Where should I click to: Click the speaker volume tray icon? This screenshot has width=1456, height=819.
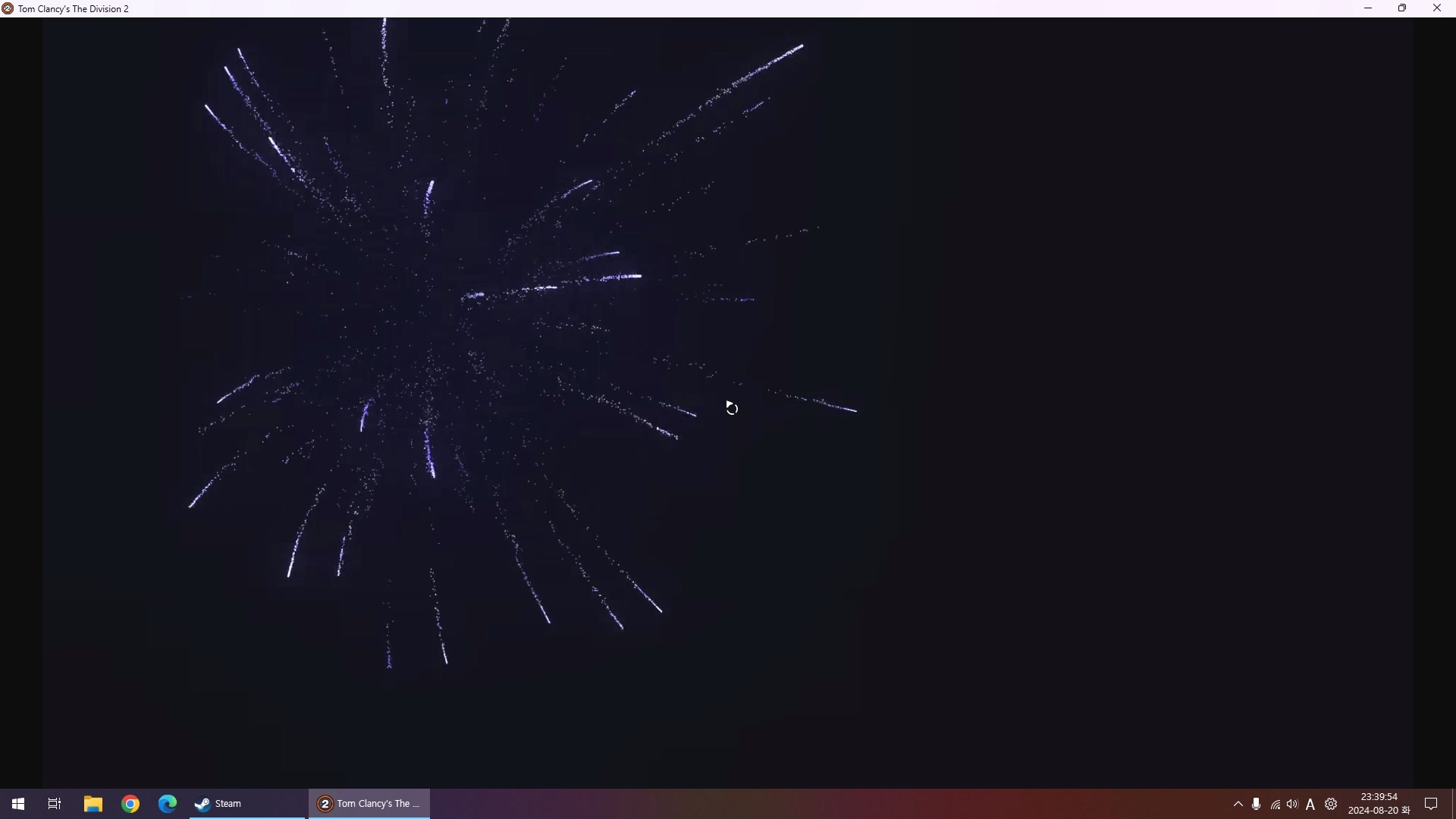1292,804
